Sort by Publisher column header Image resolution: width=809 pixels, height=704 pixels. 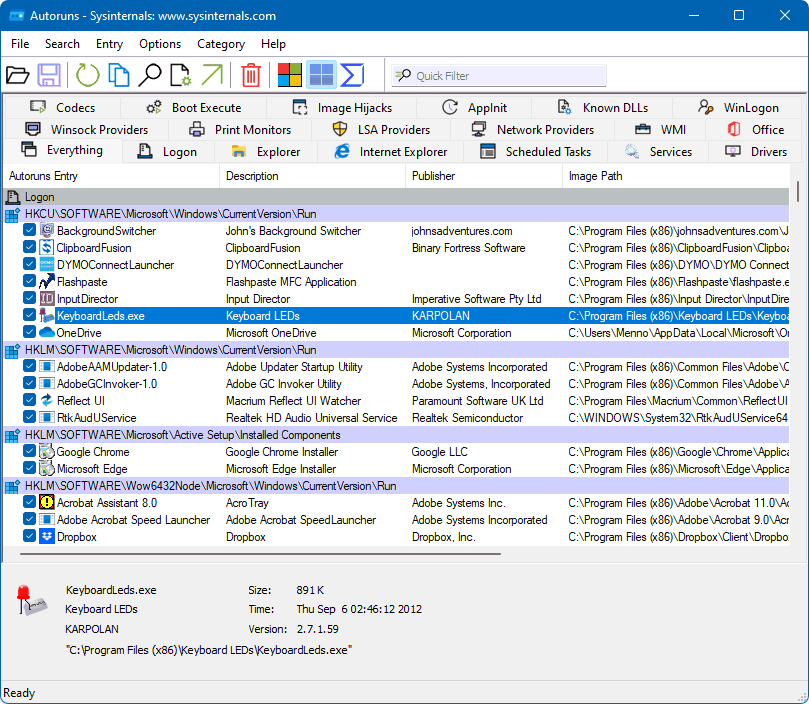click(484, 176)
